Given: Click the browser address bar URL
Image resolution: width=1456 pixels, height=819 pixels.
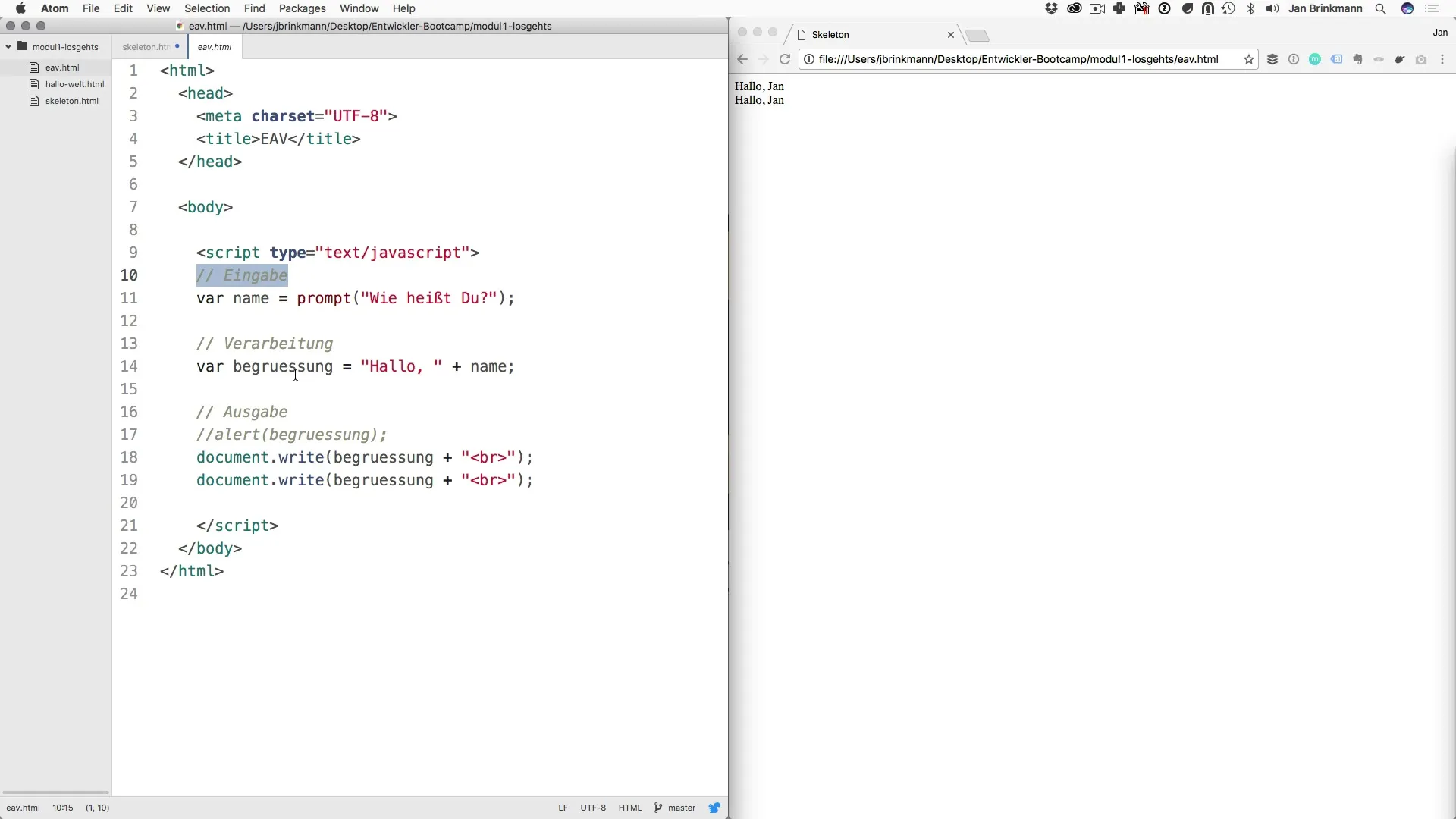Looking at the screenshot, I should click(1018, 59).
